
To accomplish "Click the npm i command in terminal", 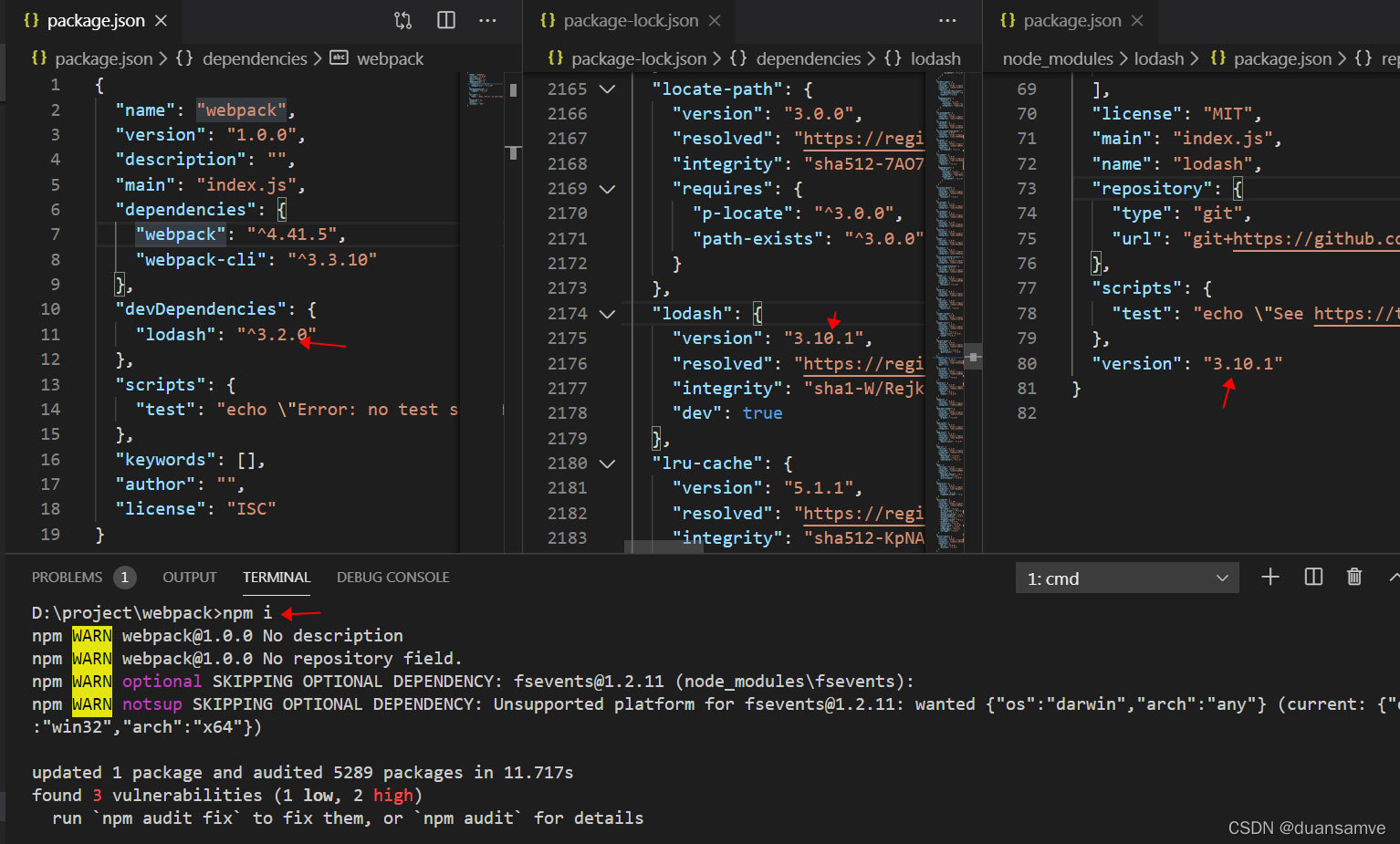I will point(247,613).
